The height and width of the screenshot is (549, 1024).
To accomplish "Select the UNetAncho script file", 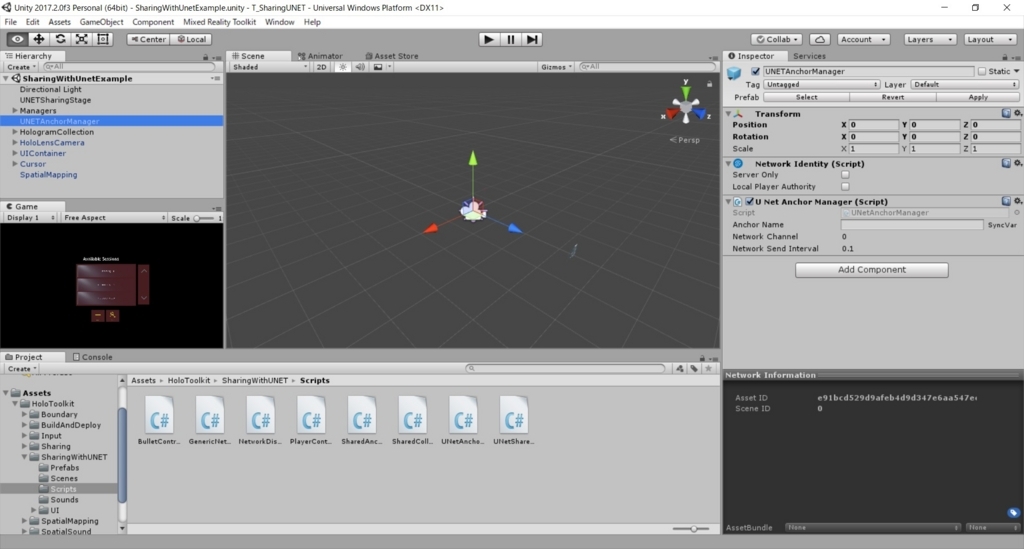I will 463,420.
